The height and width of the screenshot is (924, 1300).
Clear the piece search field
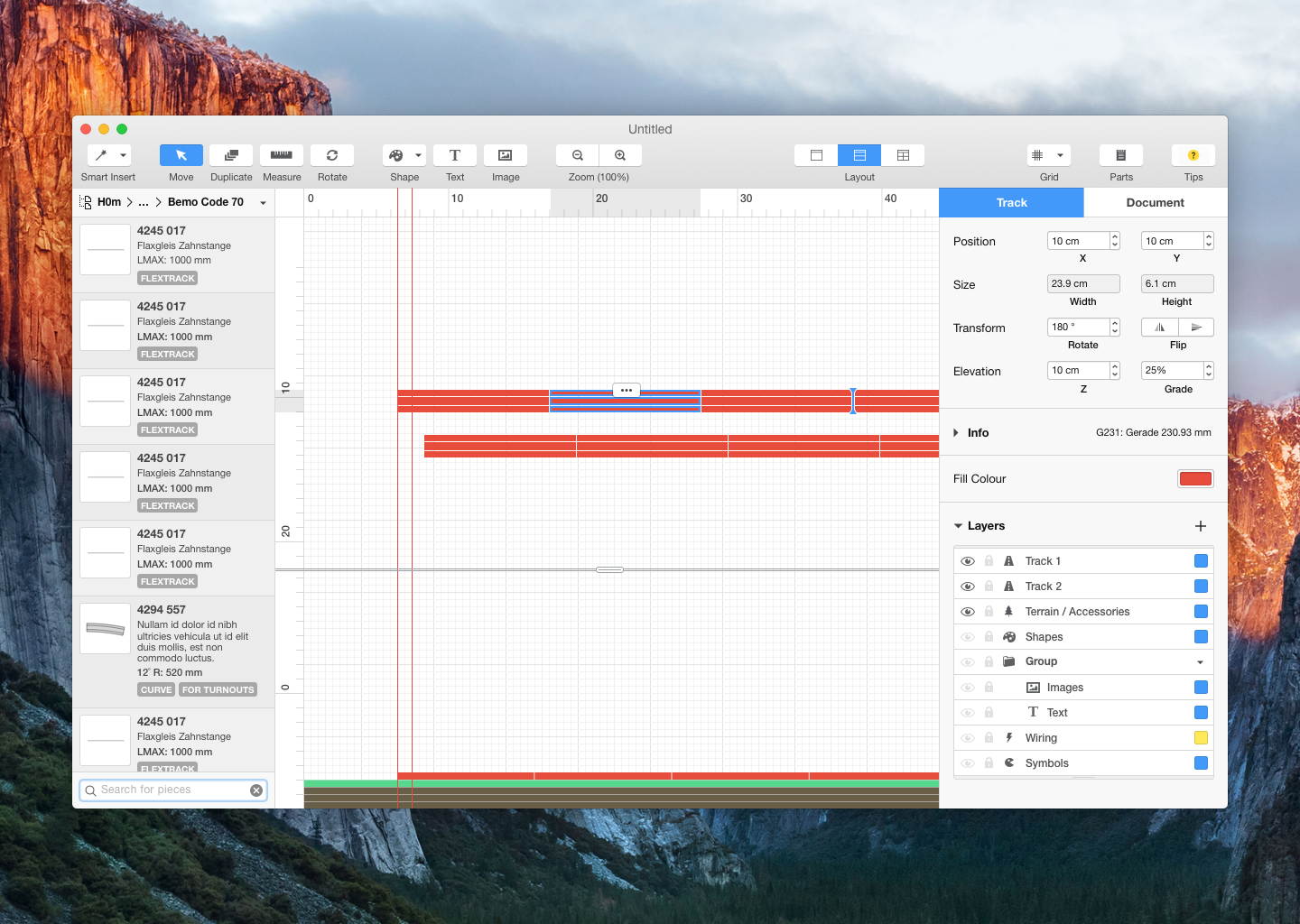tap(256, 790)
